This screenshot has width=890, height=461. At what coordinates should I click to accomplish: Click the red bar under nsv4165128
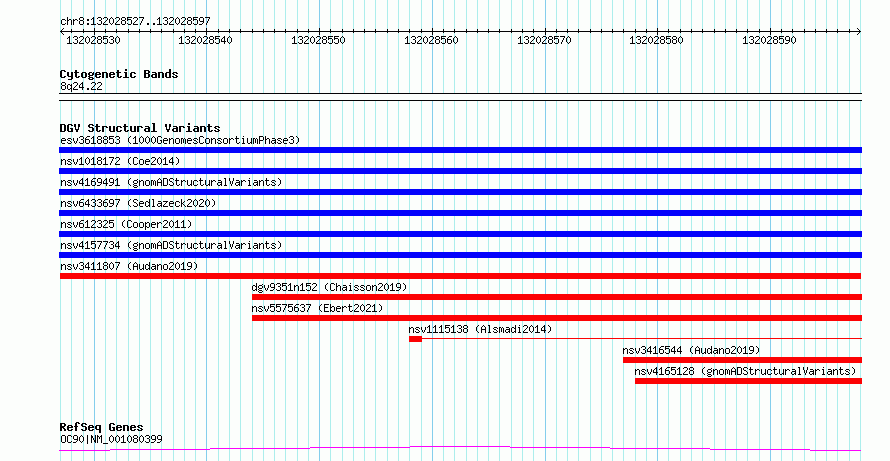click(748, 381)
